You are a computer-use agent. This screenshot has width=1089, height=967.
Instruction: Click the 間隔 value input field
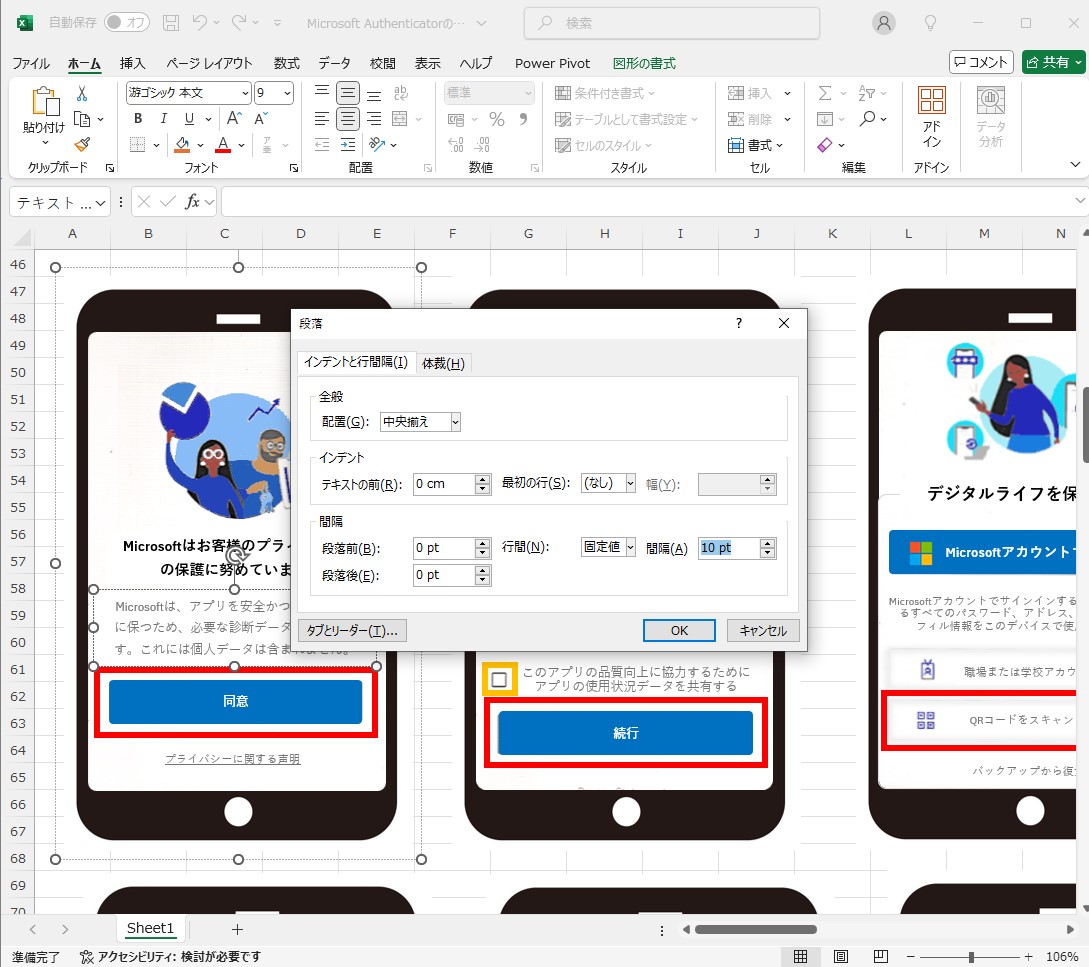[x=728, y=548]
